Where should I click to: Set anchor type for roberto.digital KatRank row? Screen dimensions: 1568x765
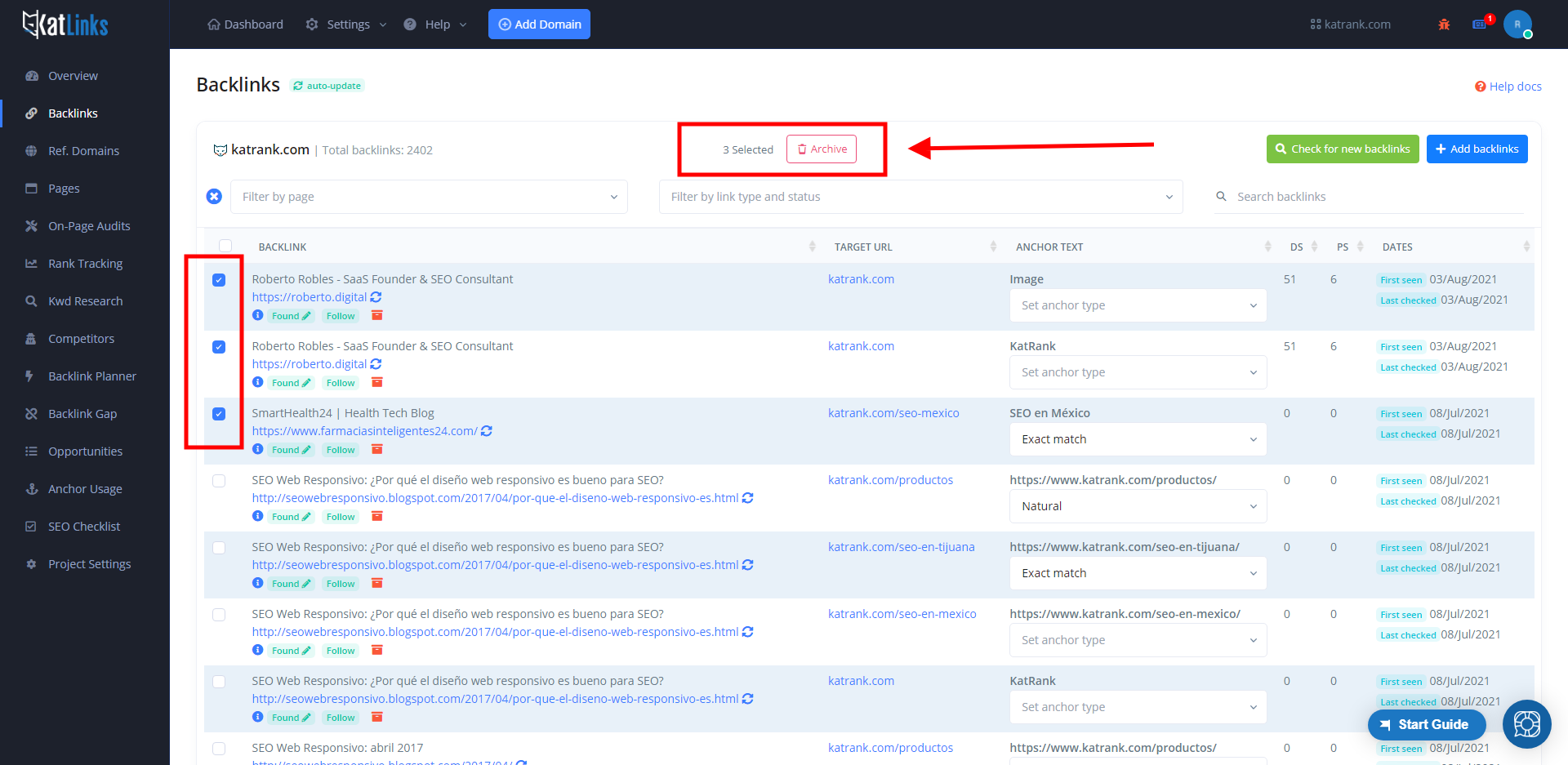pos(1138,372)
